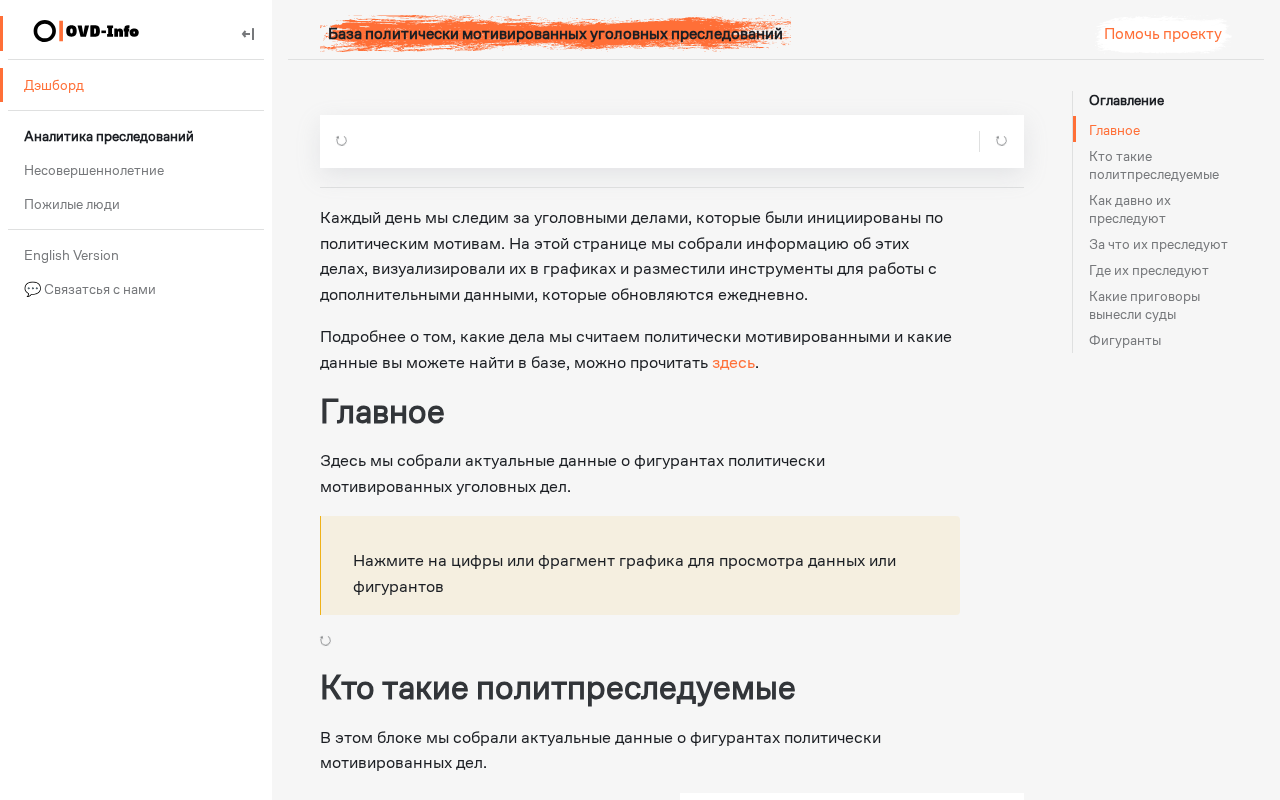Go to Где их преследуют section
The width and height of the screenshot is (1280, 800).
coord(1149,270)
